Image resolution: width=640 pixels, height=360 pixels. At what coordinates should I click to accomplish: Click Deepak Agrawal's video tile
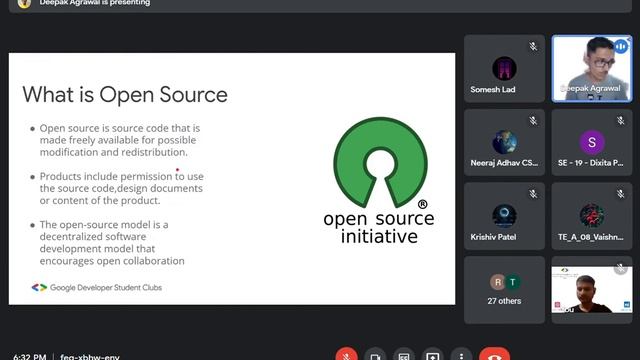click(592, 69)
